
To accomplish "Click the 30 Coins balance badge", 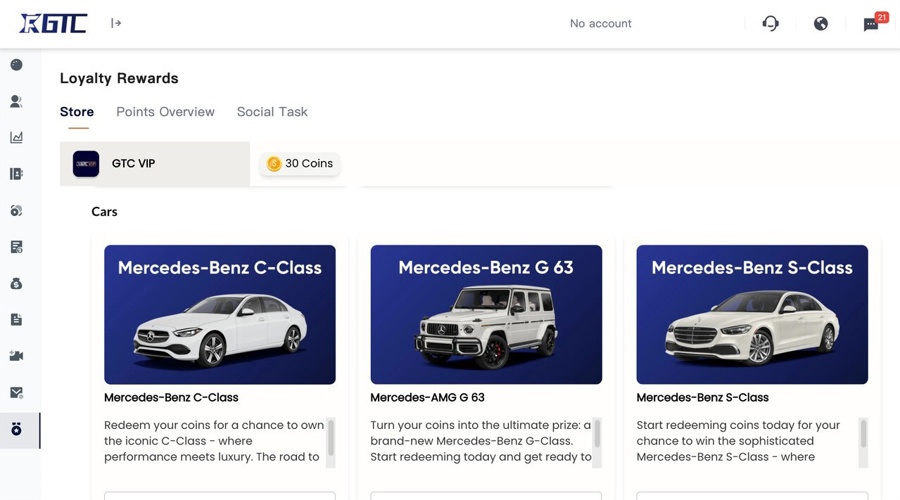I will (300, 164).
